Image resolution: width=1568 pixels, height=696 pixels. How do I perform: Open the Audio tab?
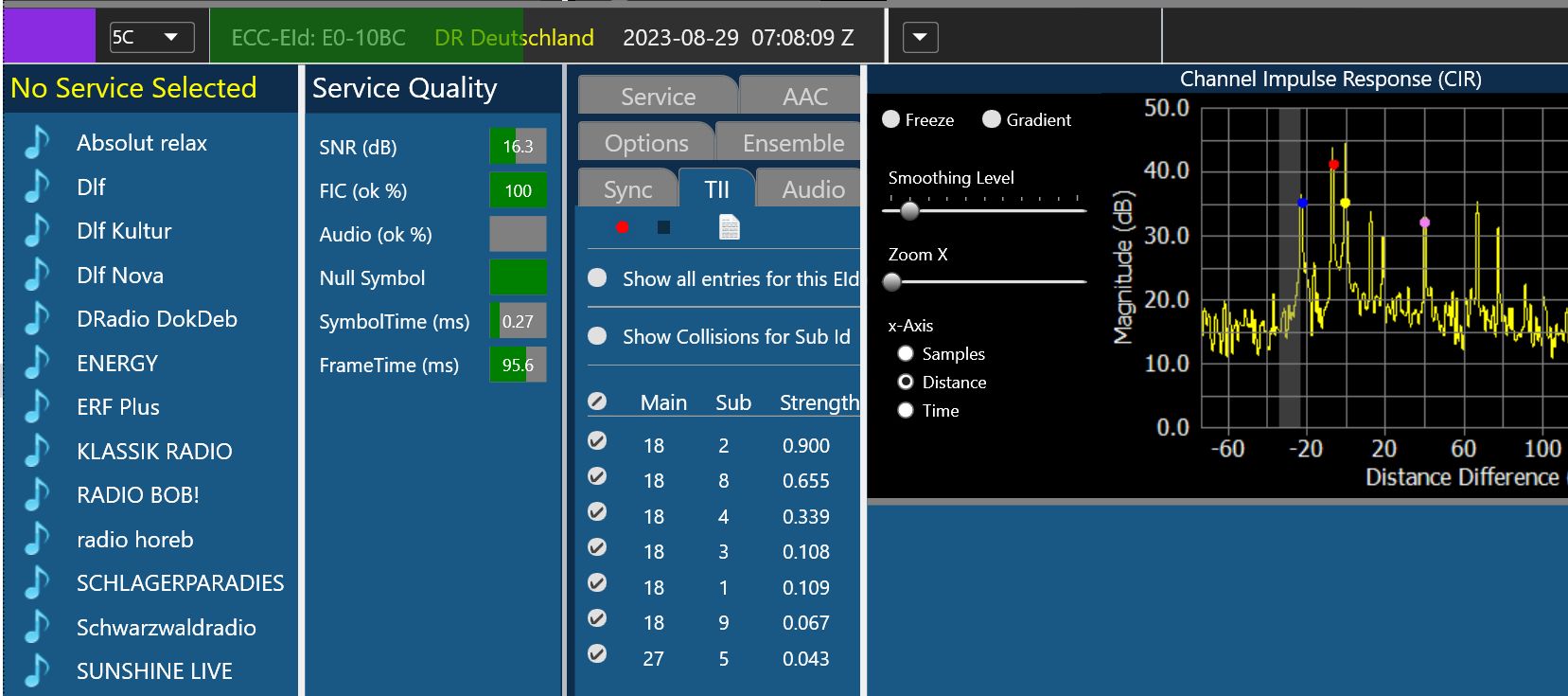[812, 189]
